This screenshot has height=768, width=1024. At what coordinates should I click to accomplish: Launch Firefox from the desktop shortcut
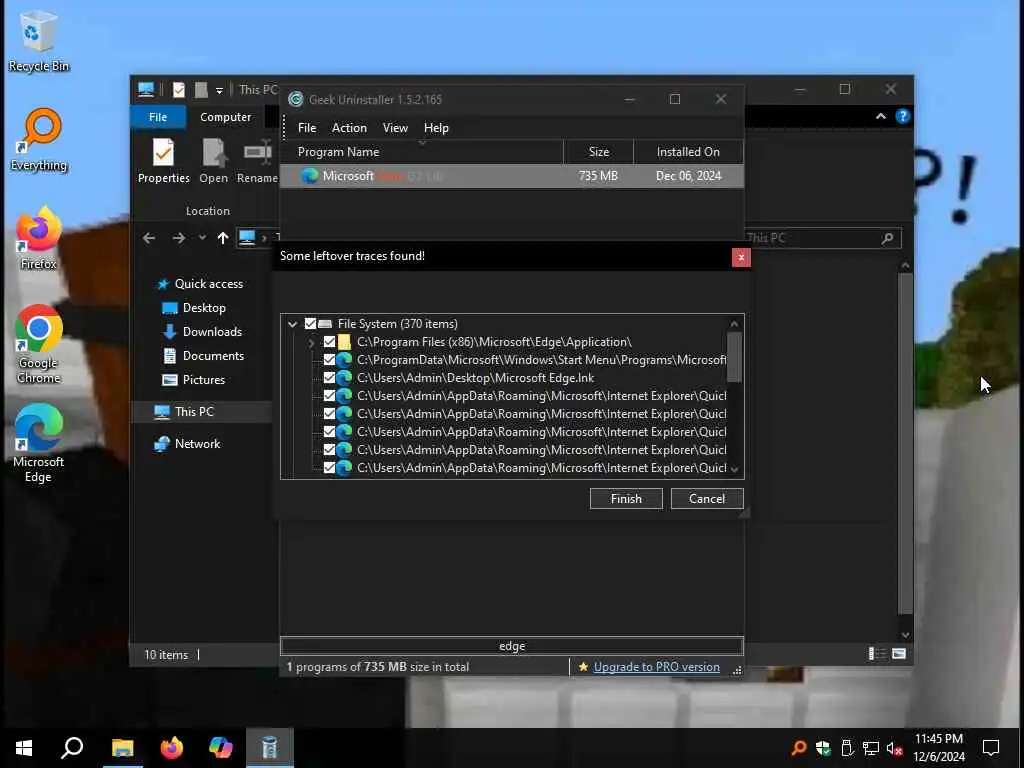point(39,238)
